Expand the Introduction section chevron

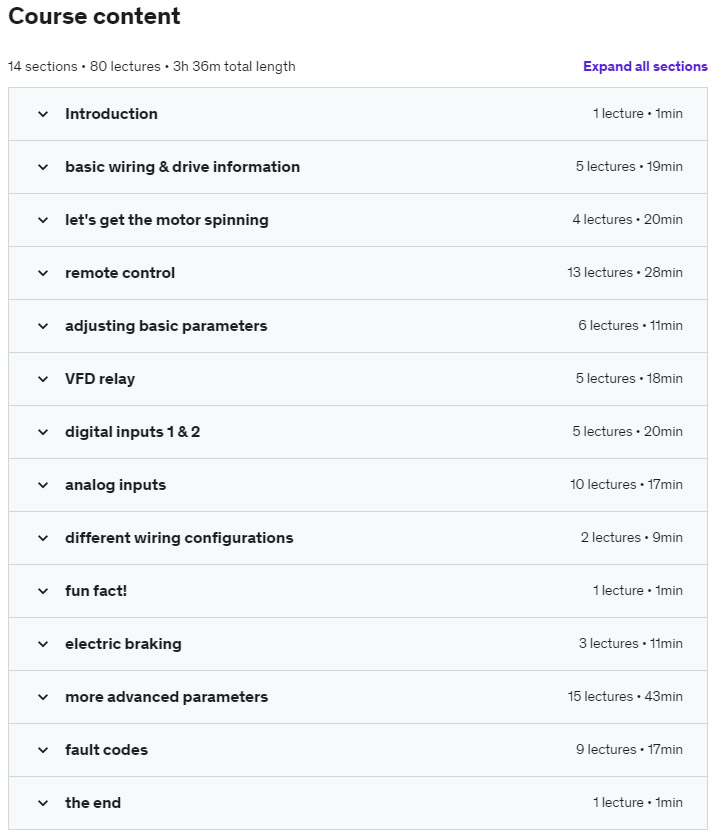[43, 114]
